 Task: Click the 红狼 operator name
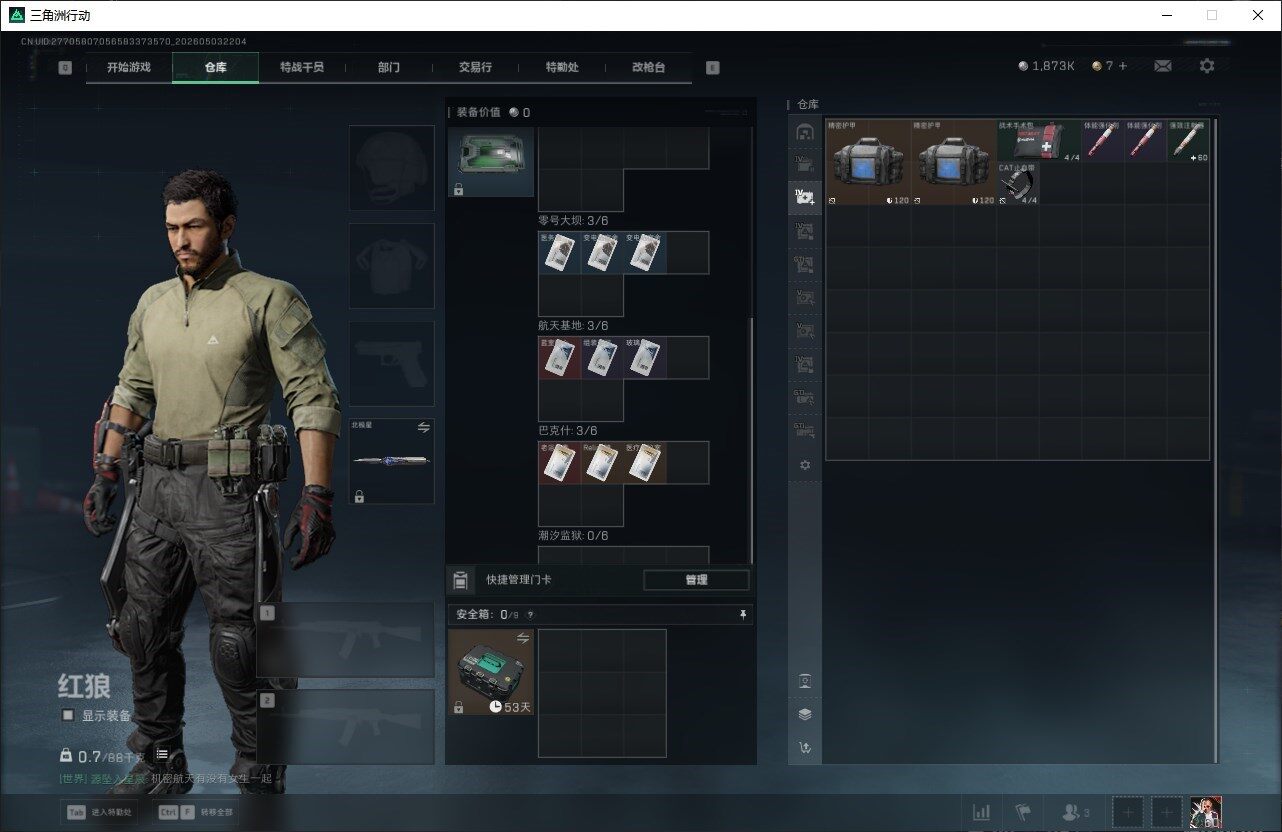point(83,686)
